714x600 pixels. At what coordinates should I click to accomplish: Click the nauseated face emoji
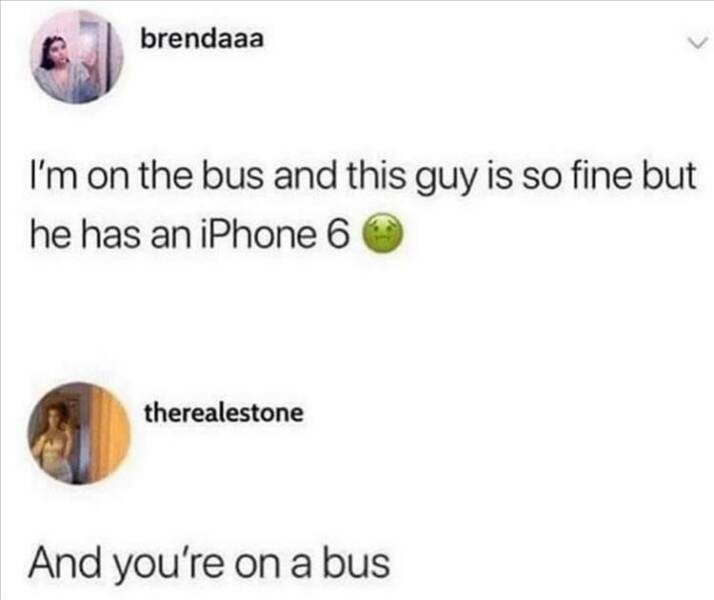point(382,233)
